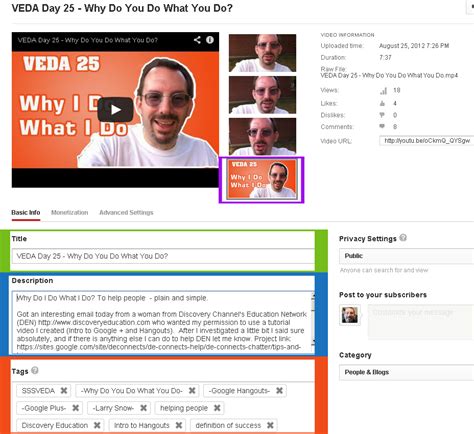Click the description scrollbar up arrow

click(313, 295)
